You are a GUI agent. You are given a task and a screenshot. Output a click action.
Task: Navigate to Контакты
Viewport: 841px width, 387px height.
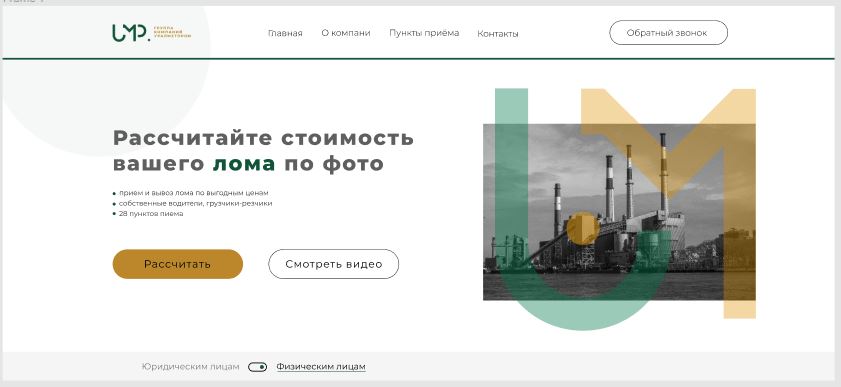coord(498,33)
